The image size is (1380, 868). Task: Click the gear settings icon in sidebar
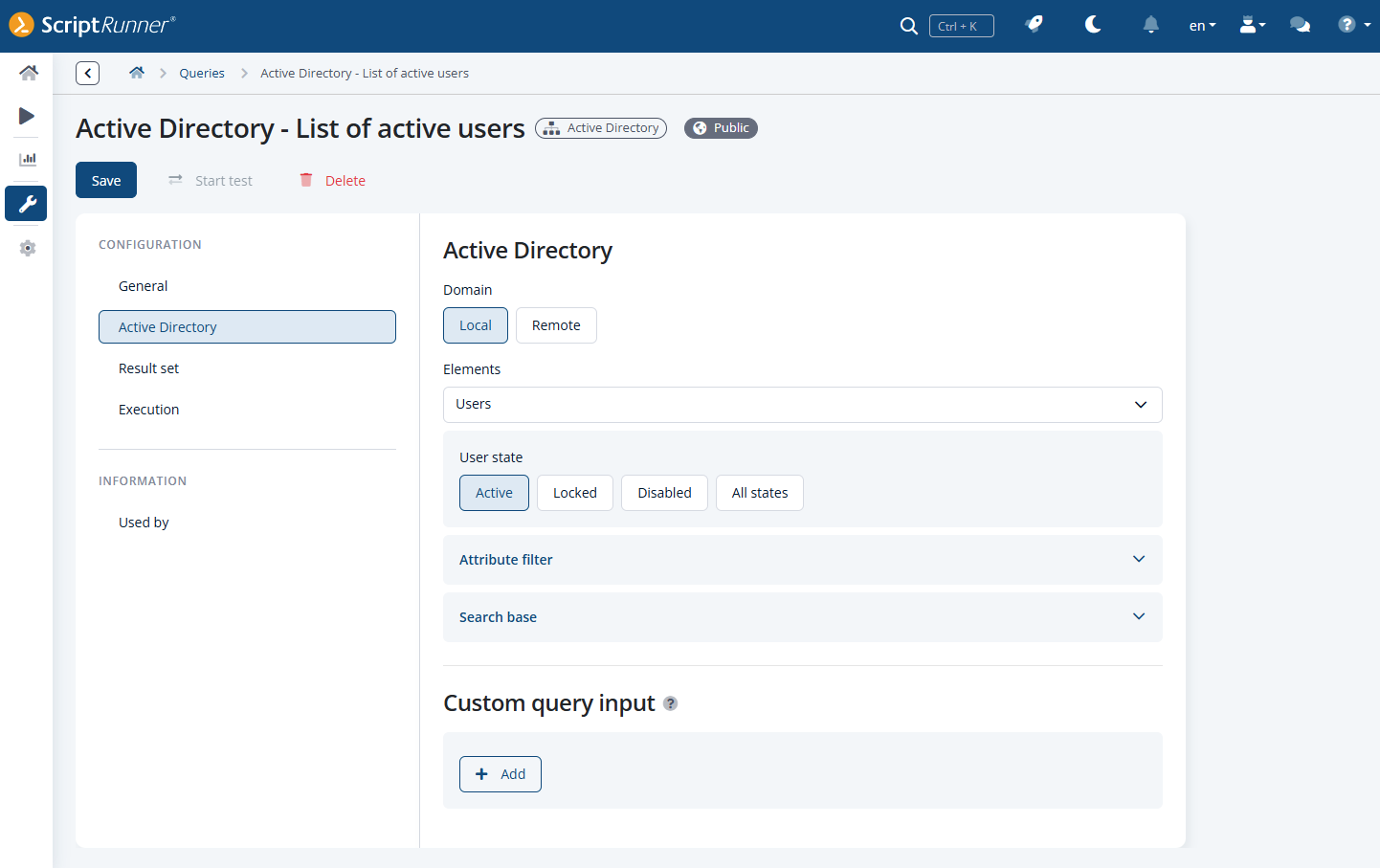pyautogui.click(x=27, y=248)
